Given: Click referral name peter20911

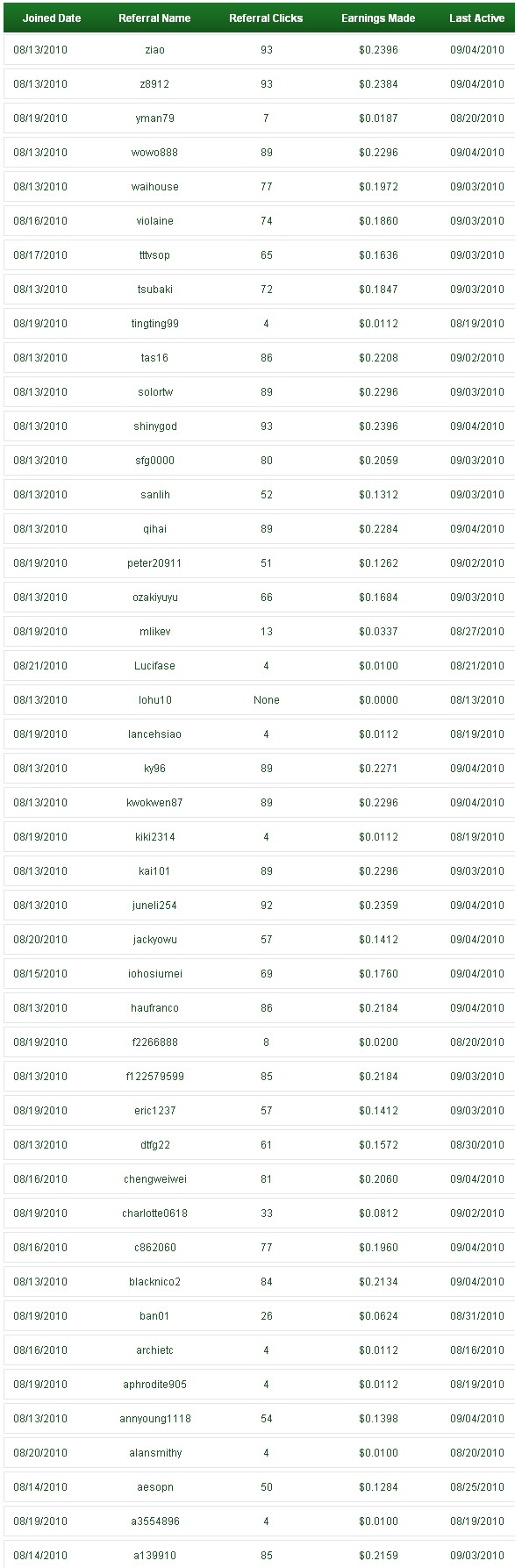Looking at the screenshot, I should point(154,563).
